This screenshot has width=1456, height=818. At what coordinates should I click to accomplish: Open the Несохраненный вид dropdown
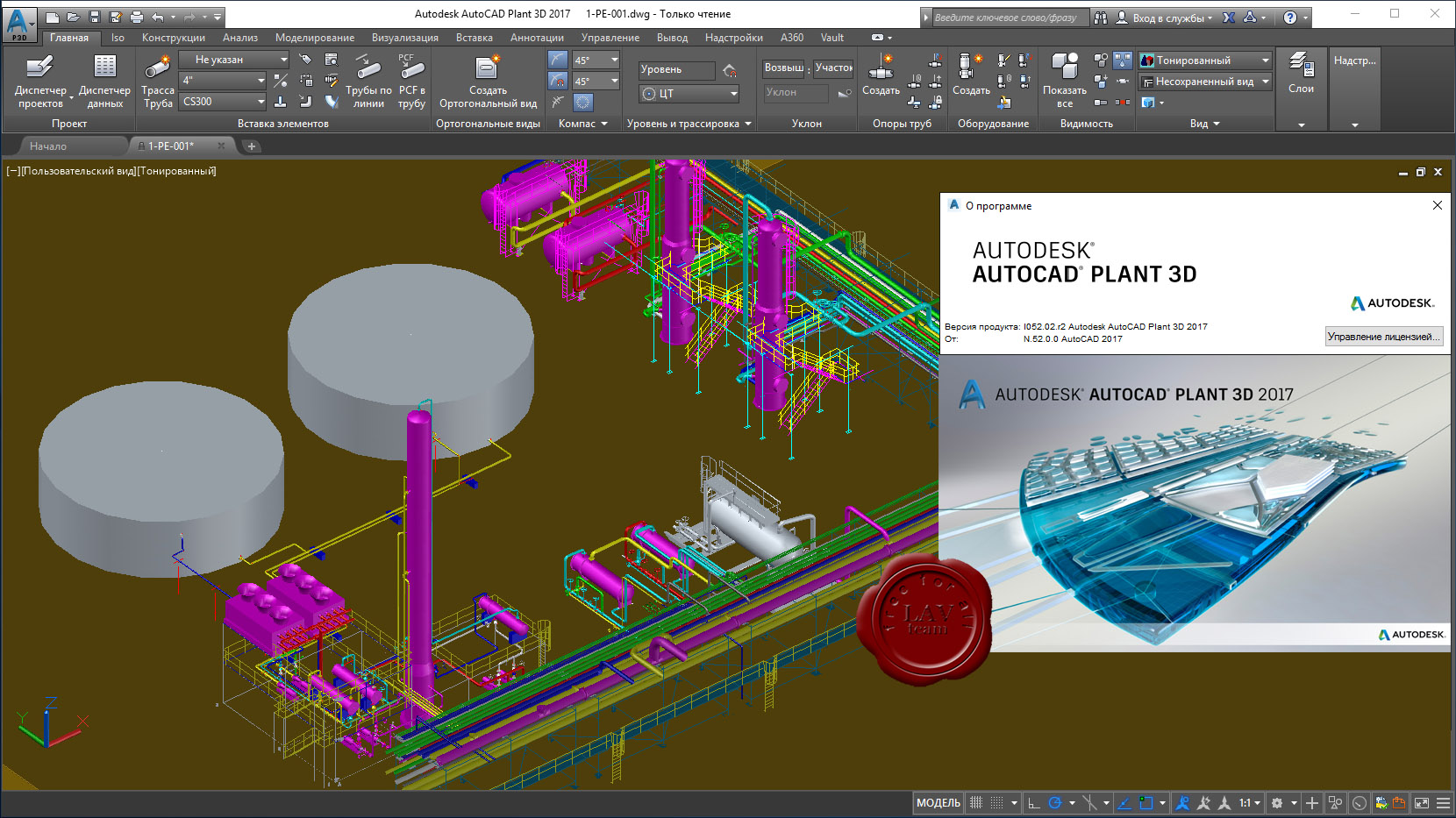tap(1205, 82)
